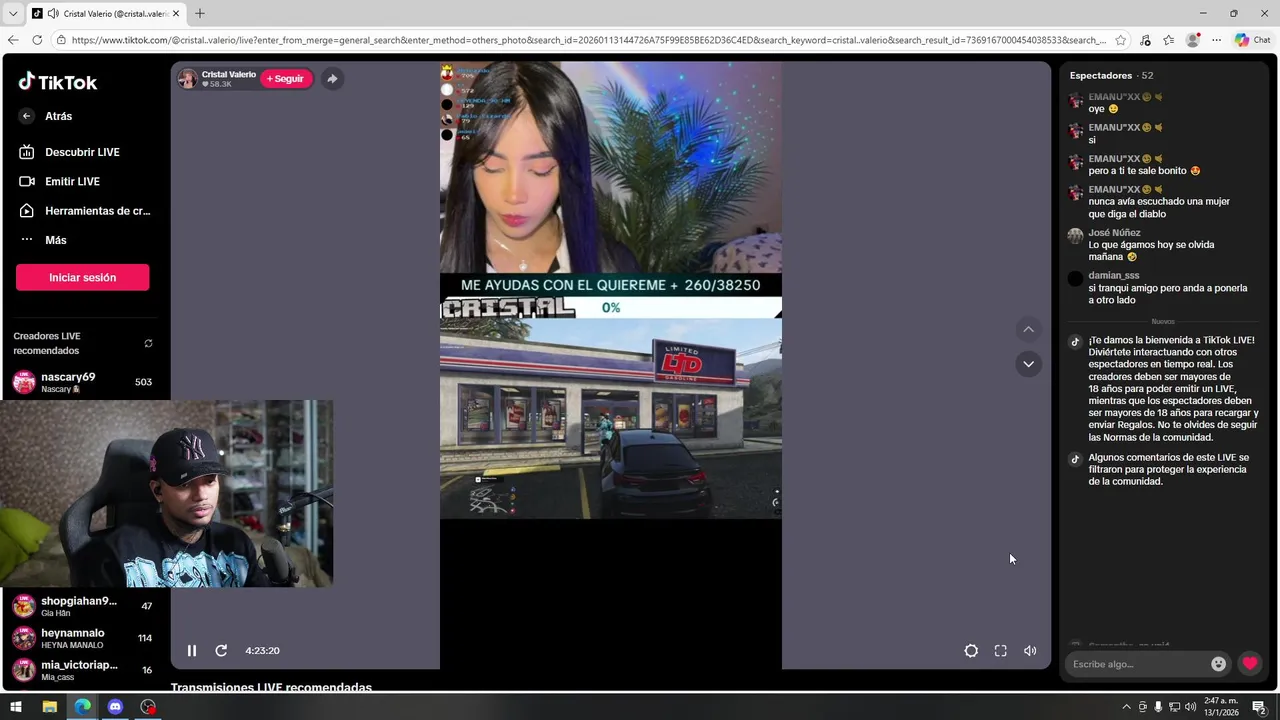Show hidden system tray icons
The height and width of the screenshot is (720, 1280).
(x=1127, y=707)
